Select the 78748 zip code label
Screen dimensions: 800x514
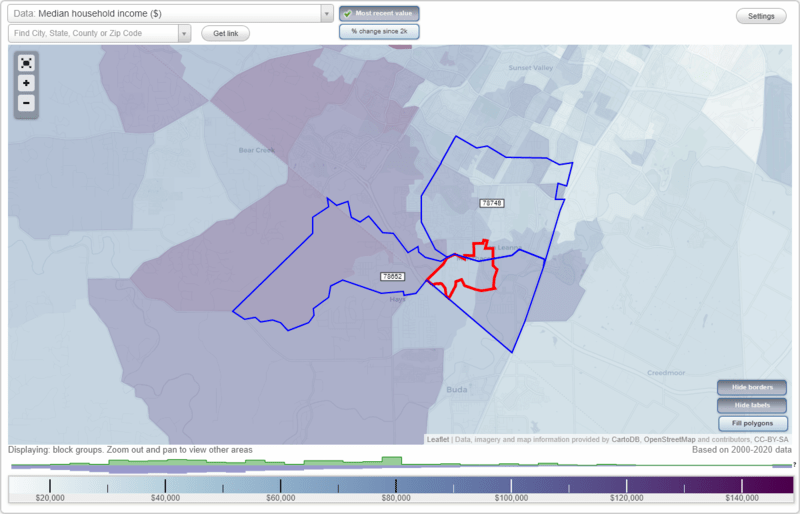click(x=492, y=203)
